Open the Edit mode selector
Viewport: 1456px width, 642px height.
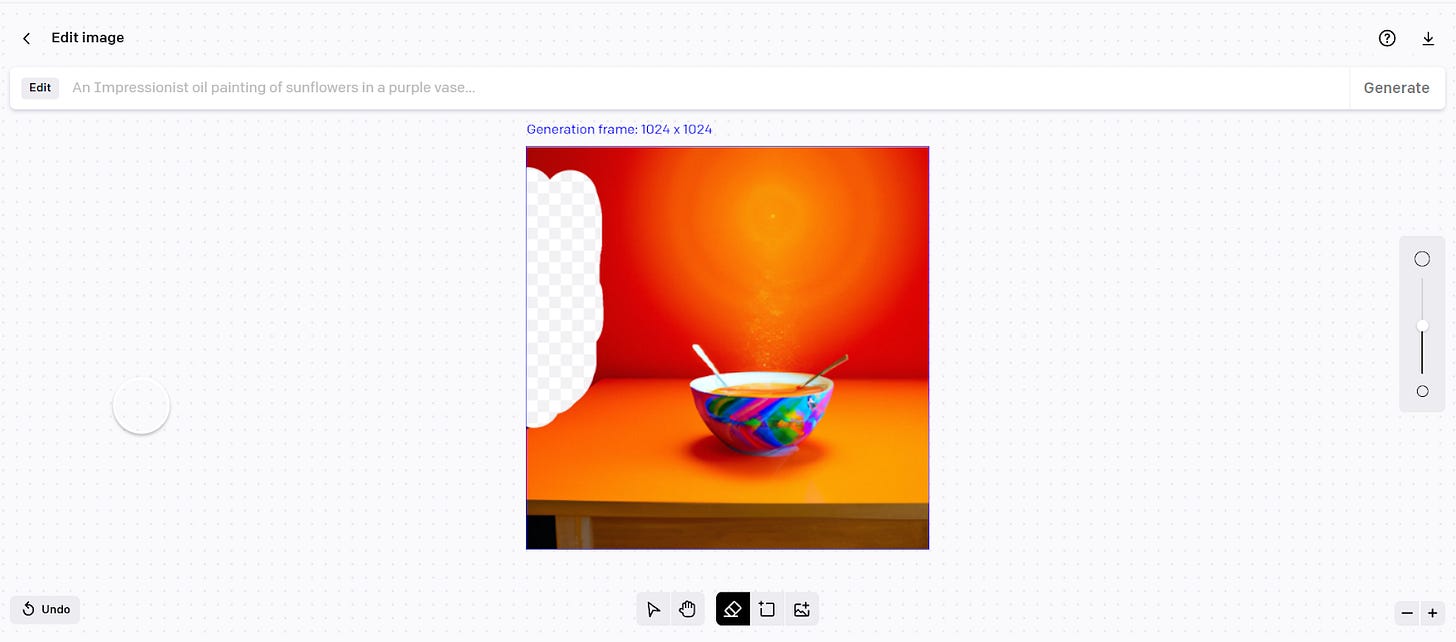click(40, 87)
